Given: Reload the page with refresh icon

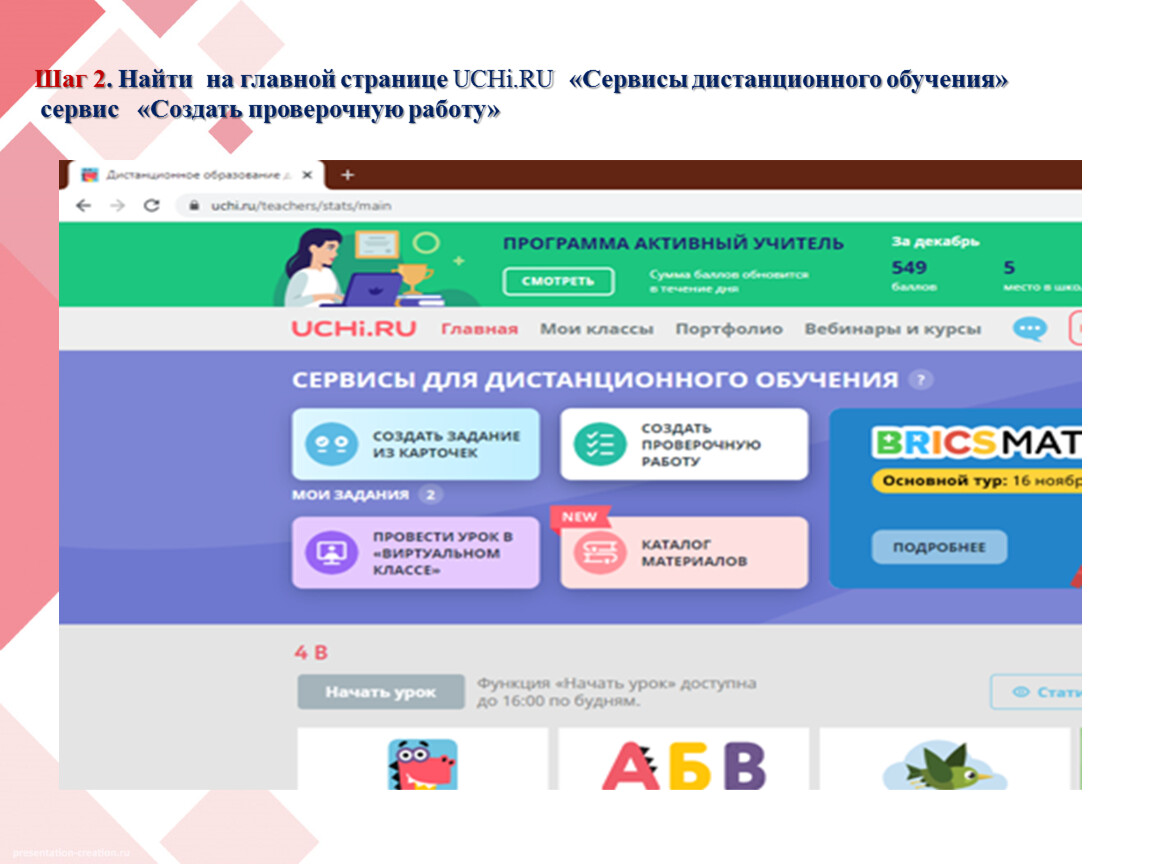Looking at the screenshot, I should click(x=151, y=206).
